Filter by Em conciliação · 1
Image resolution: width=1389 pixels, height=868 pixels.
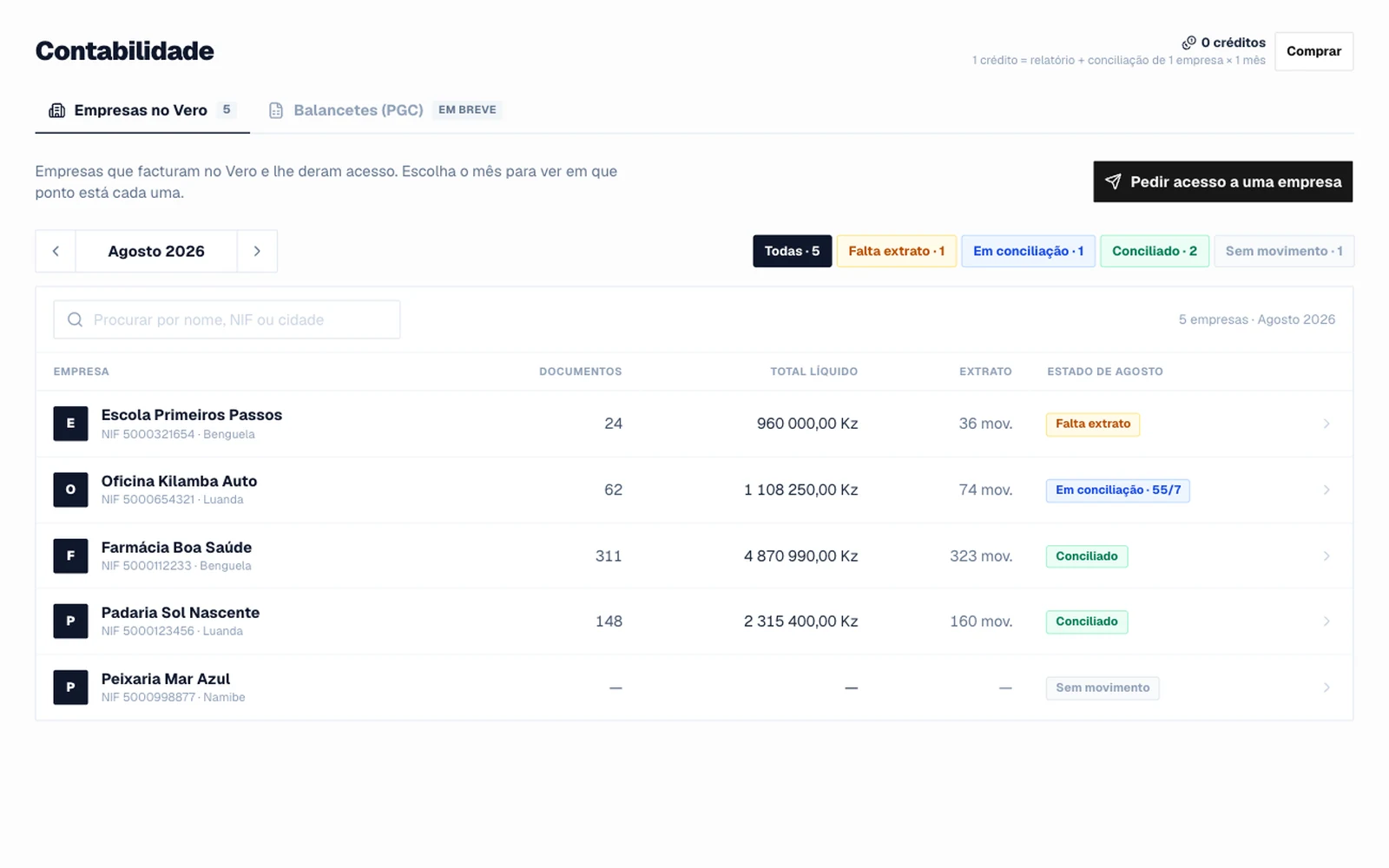(1028, 251)
